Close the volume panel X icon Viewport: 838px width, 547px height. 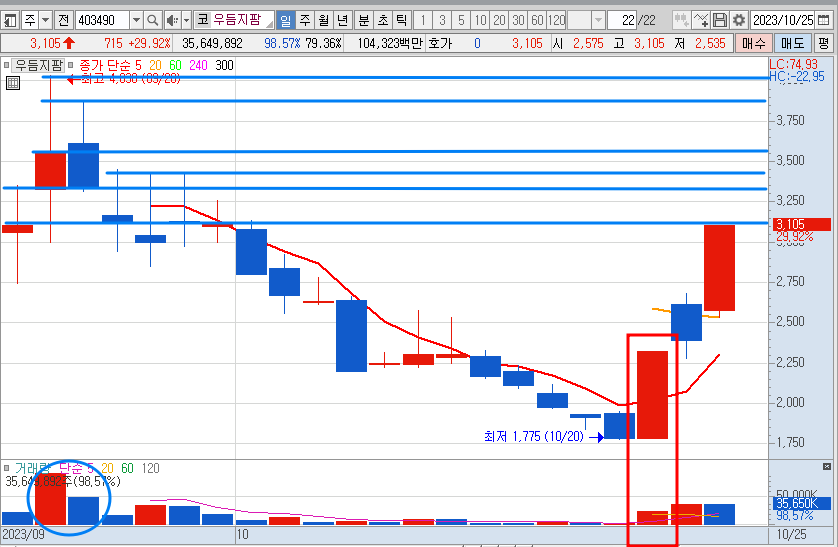point(827,467)
